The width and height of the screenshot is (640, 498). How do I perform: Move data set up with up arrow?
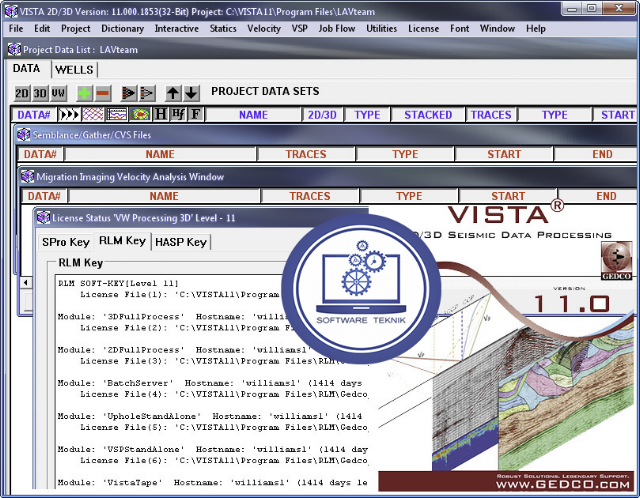coord(173,93)
